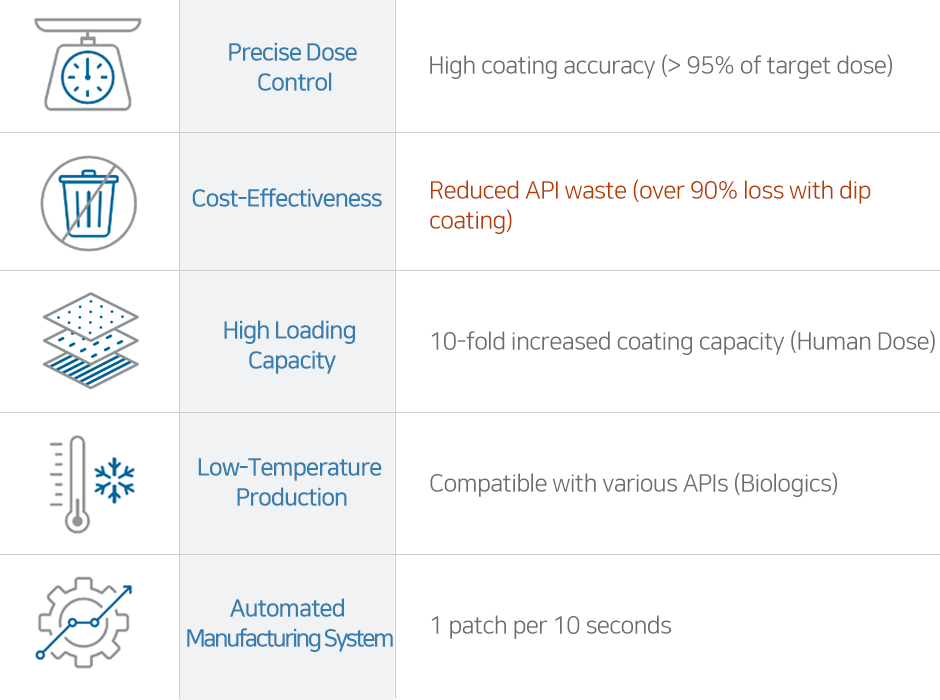This screenshot has width=940, height=700.
Task: Click the red "Reduced API waste" phrase
Action: pos(527,190)
